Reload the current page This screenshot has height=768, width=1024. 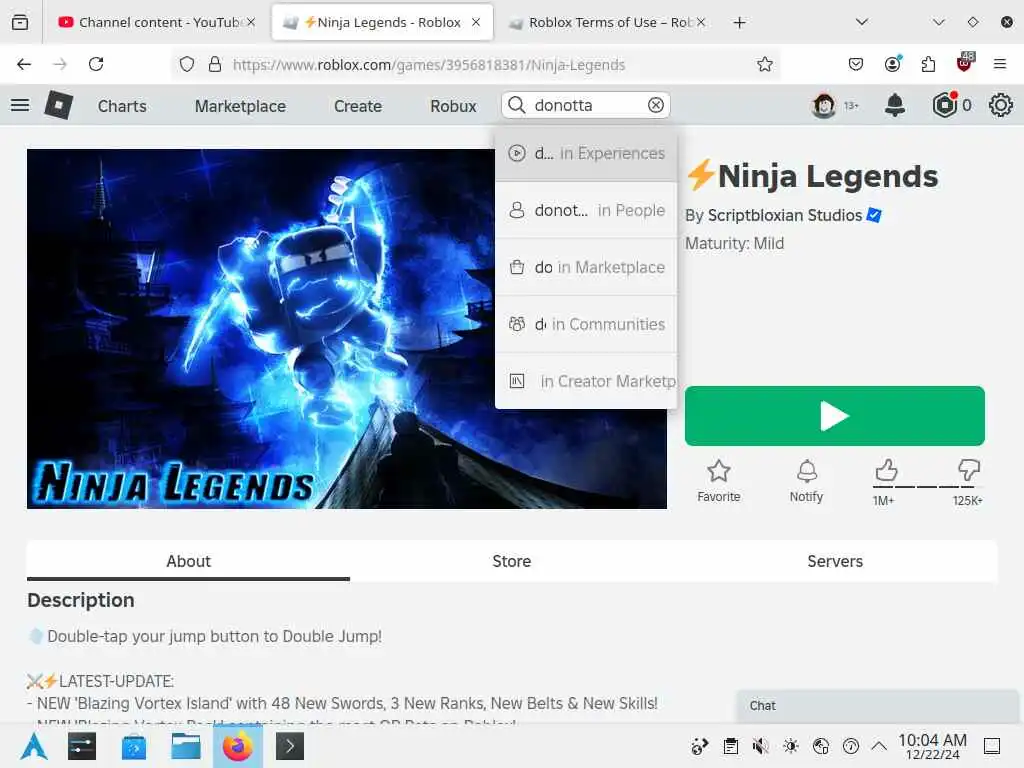[x=96, y=64]
